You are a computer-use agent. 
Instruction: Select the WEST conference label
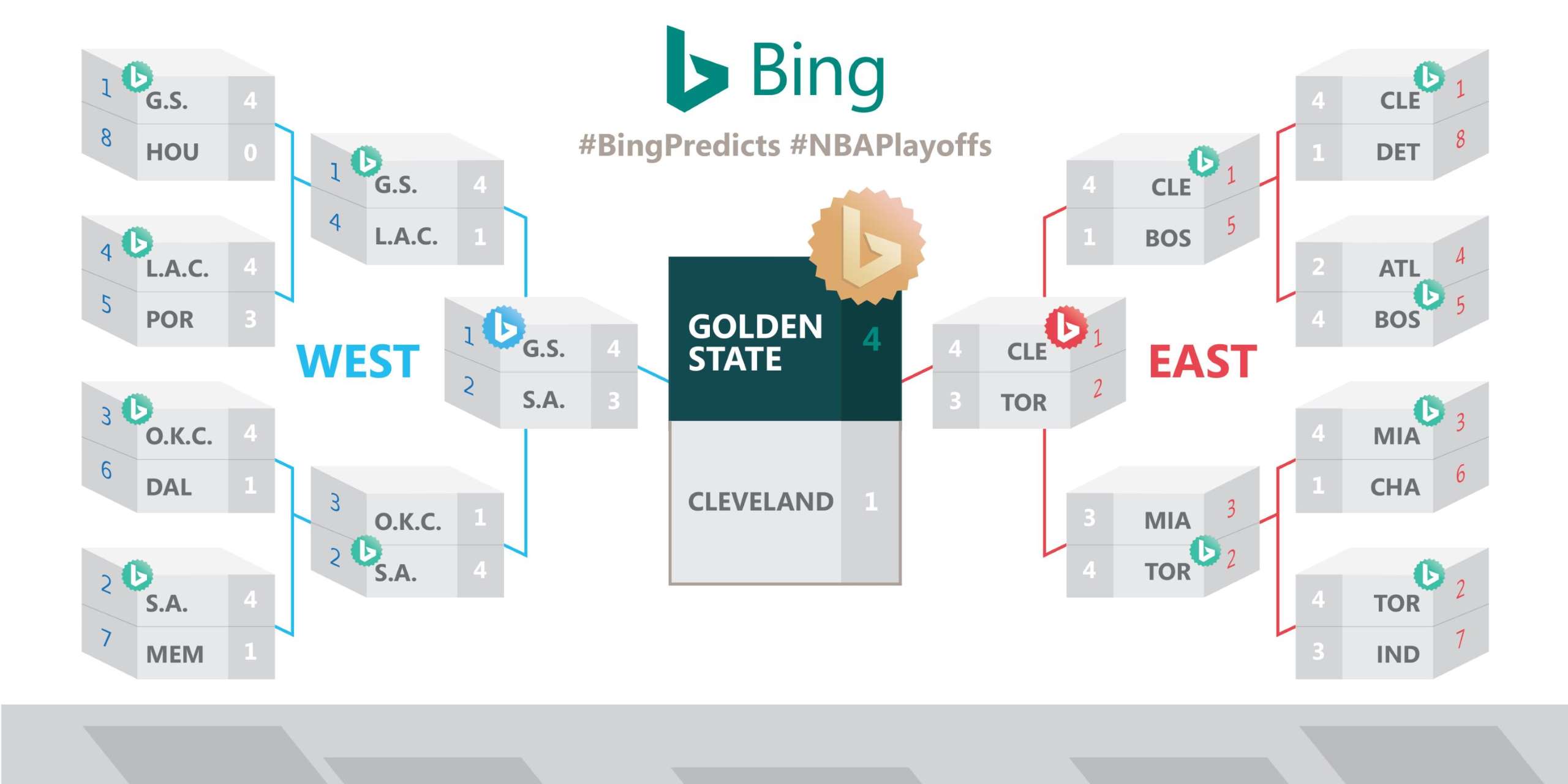(x=358, y=361)
